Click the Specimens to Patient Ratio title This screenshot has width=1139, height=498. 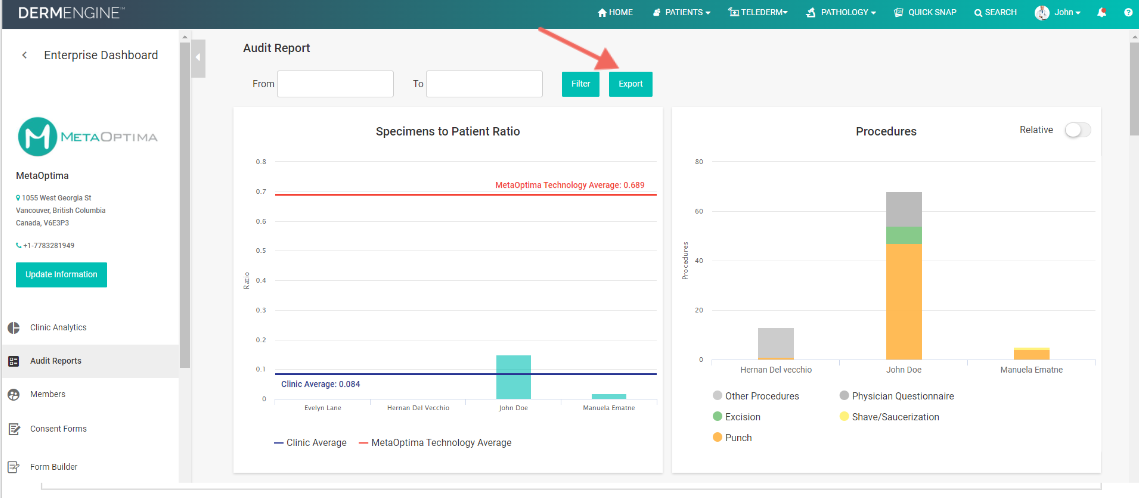[x=447, y=131]
